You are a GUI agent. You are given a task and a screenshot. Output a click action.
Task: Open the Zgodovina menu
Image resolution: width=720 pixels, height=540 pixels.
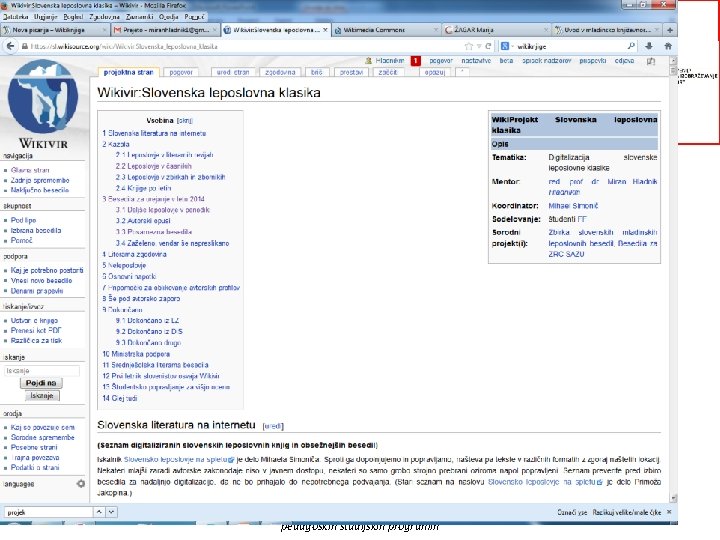(104, 17)
